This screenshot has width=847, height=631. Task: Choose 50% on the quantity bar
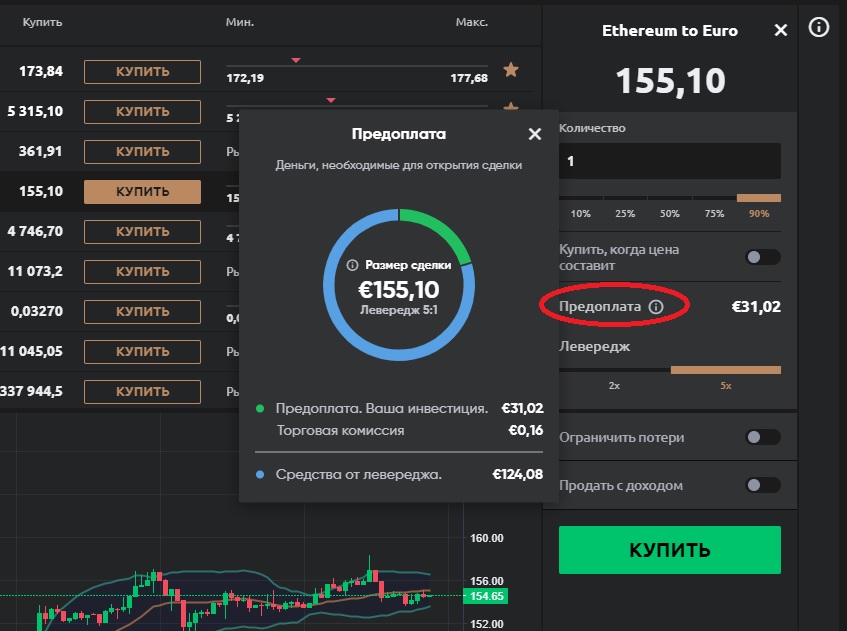tap(670, 214)
